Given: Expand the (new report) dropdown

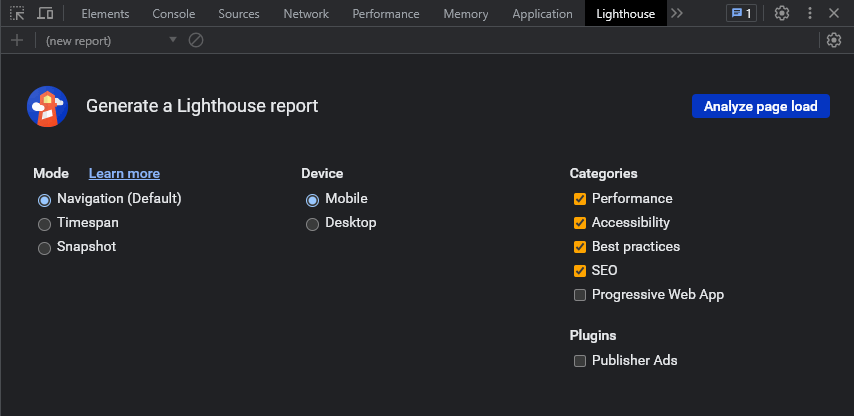Looking at the screenshot, I should [x=110, y=40].
